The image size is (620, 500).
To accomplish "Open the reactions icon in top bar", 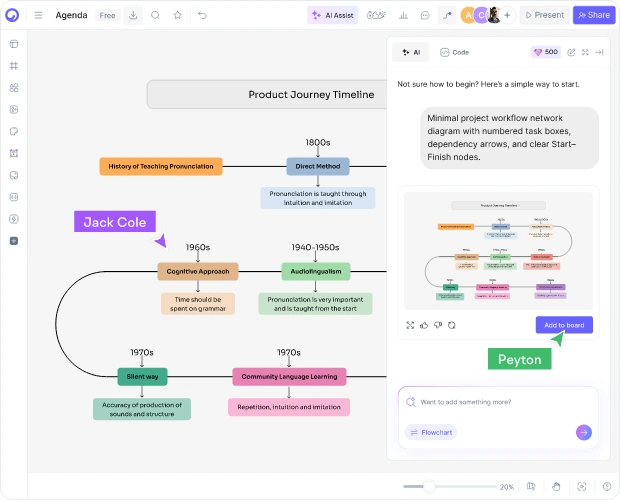I will 376,15.
